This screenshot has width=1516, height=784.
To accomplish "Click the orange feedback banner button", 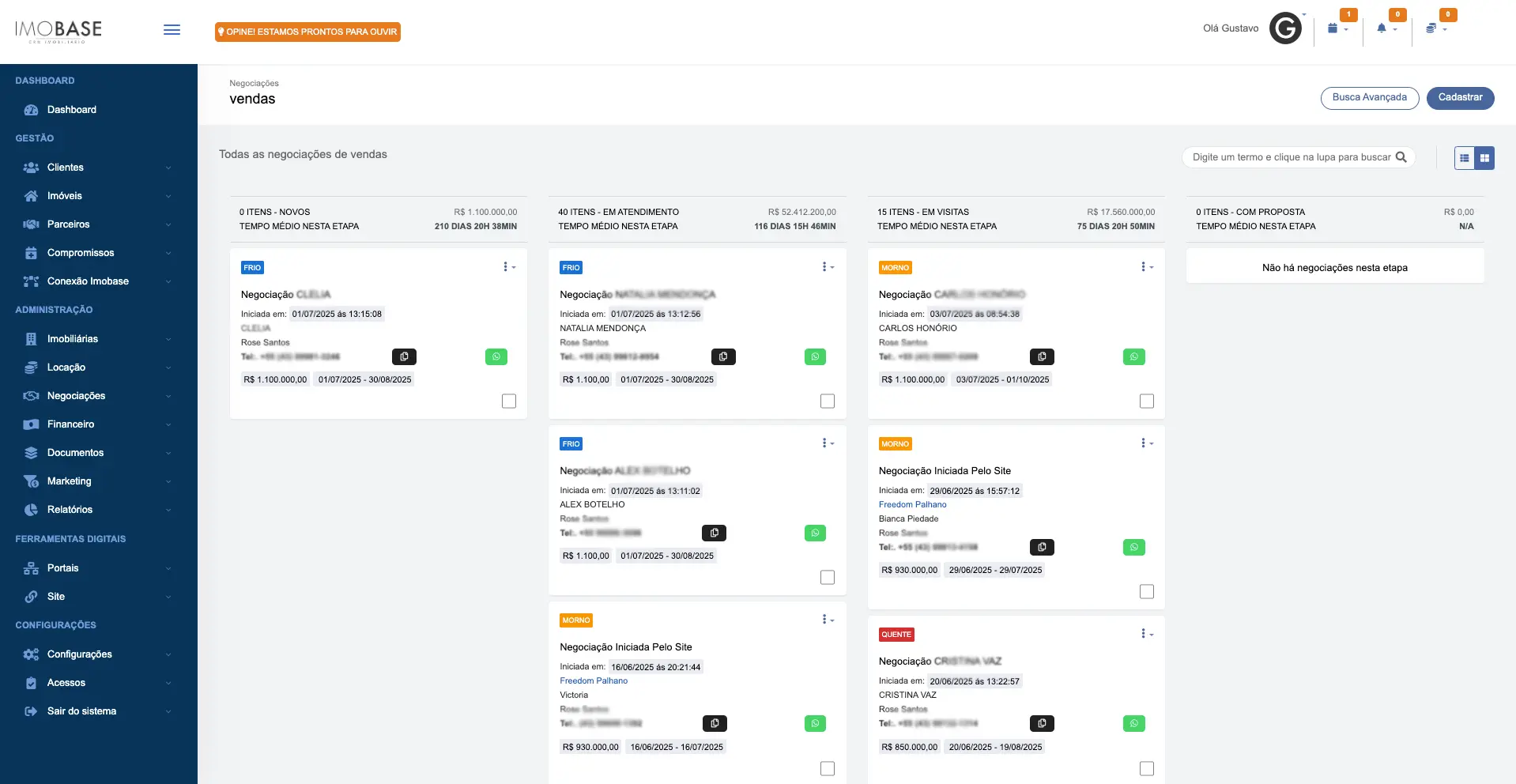I will (x=307, y=32).
